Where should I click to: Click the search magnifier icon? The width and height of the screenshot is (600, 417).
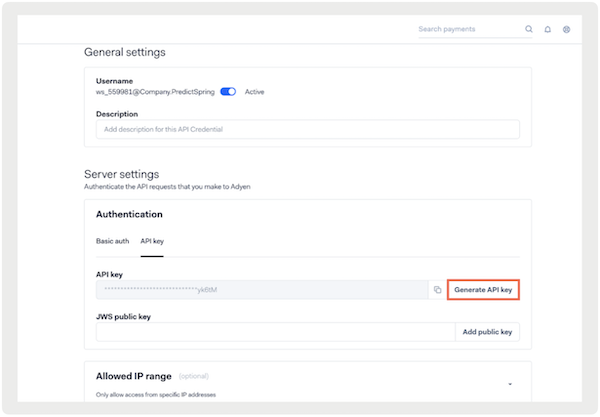[x=528, y=29]
